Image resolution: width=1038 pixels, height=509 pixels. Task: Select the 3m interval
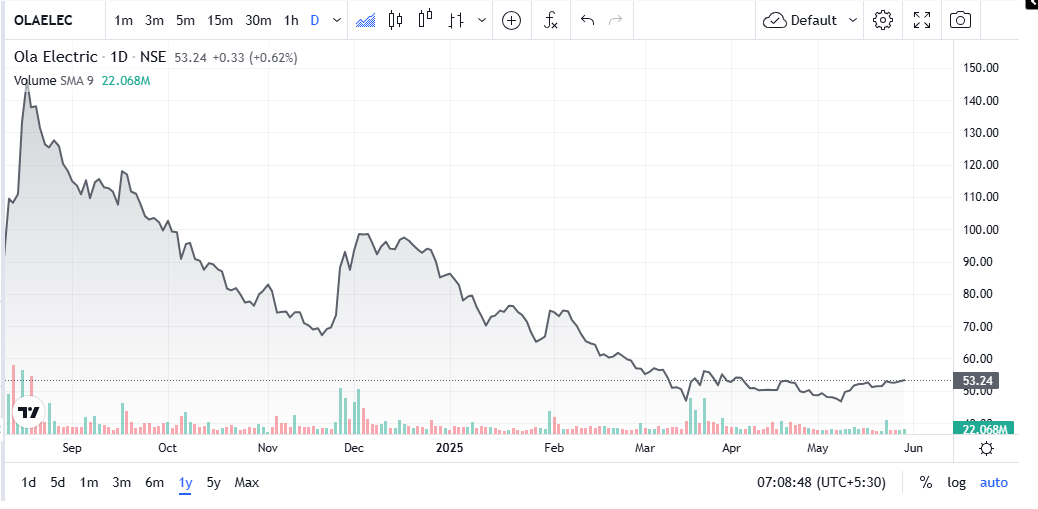click(154, 21)
